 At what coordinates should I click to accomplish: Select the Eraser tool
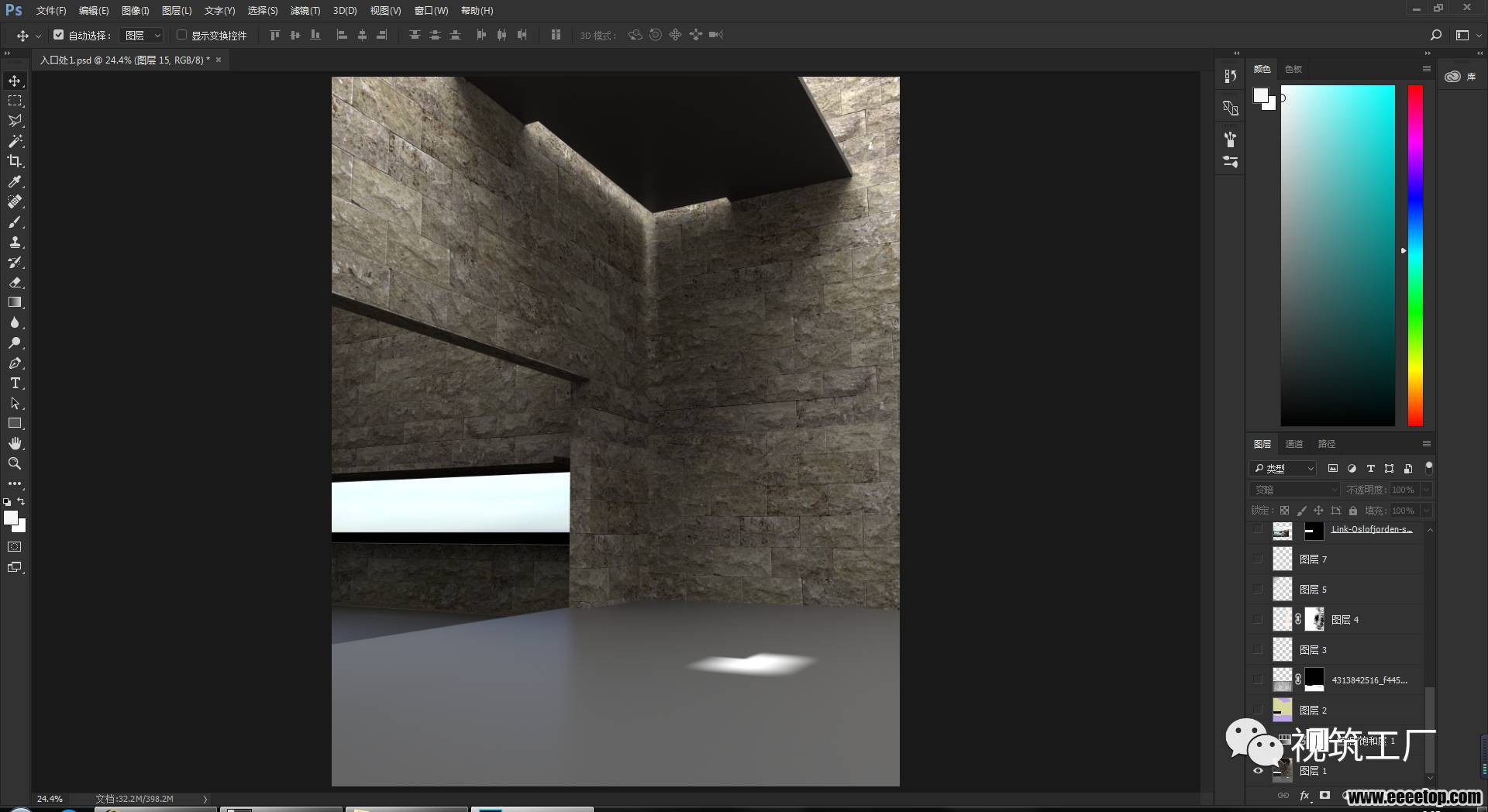click(15, 282)
